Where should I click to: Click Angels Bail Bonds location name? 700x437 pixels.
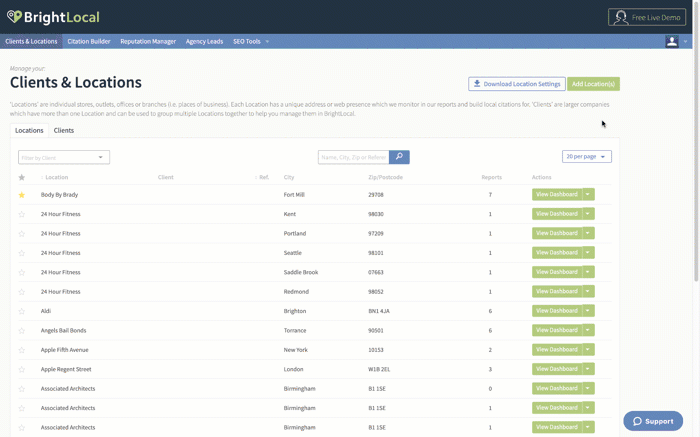[x=63, y=330]
